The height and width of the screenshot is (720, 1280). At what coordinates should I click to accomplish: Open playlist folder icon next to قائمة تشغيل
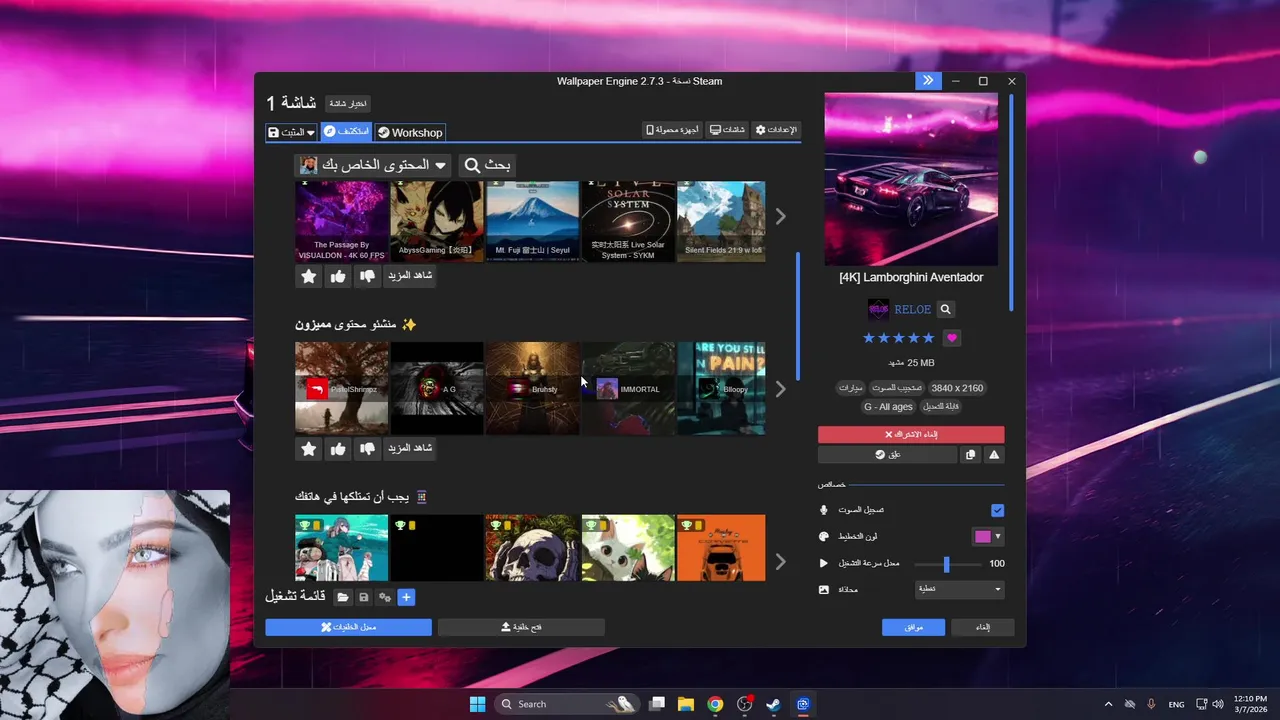pos(343,597)
